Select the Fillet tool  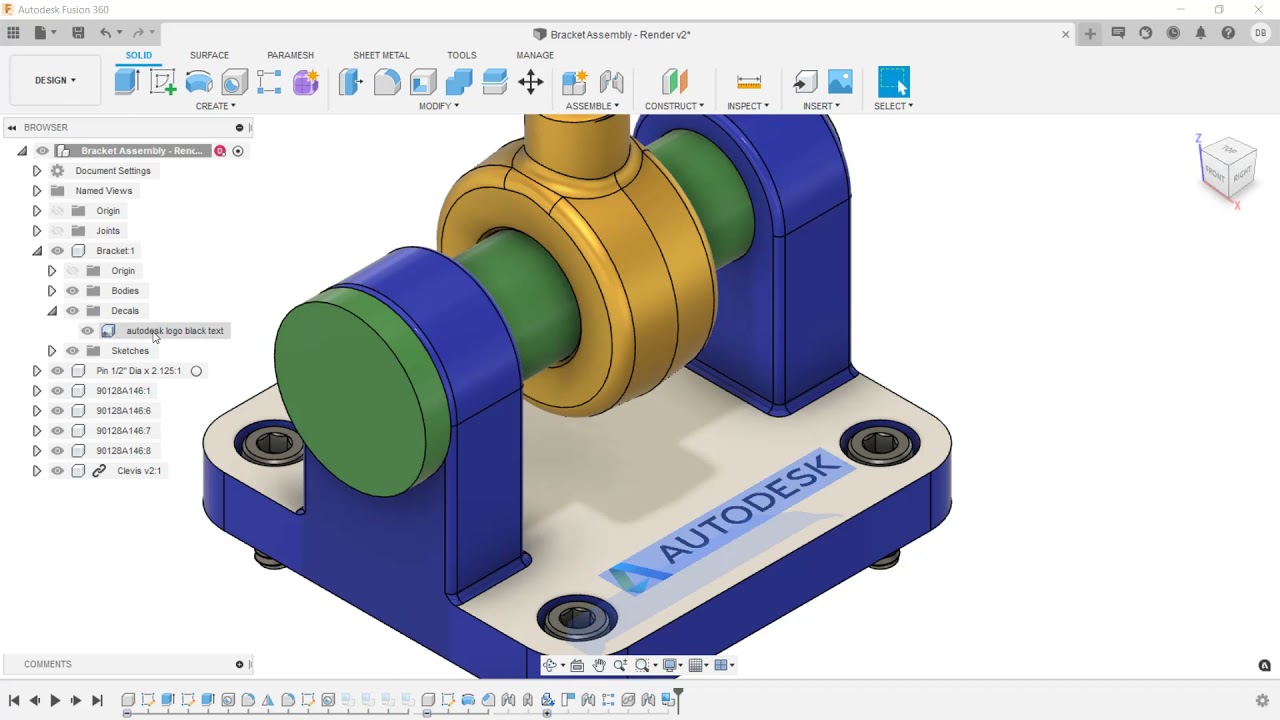[x=387, y=82]
